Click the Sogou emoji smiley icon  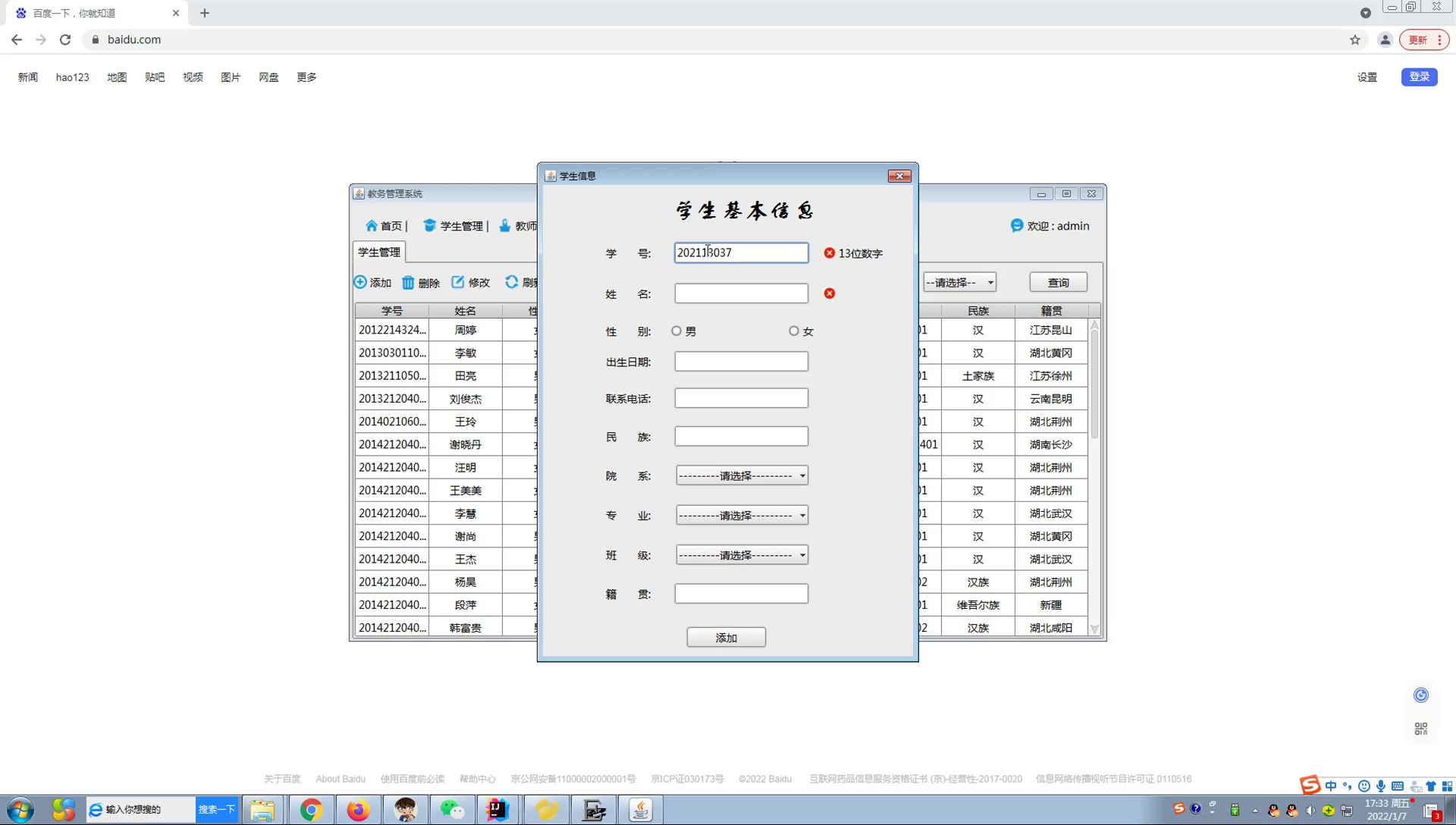click(x=1364, y=786)
